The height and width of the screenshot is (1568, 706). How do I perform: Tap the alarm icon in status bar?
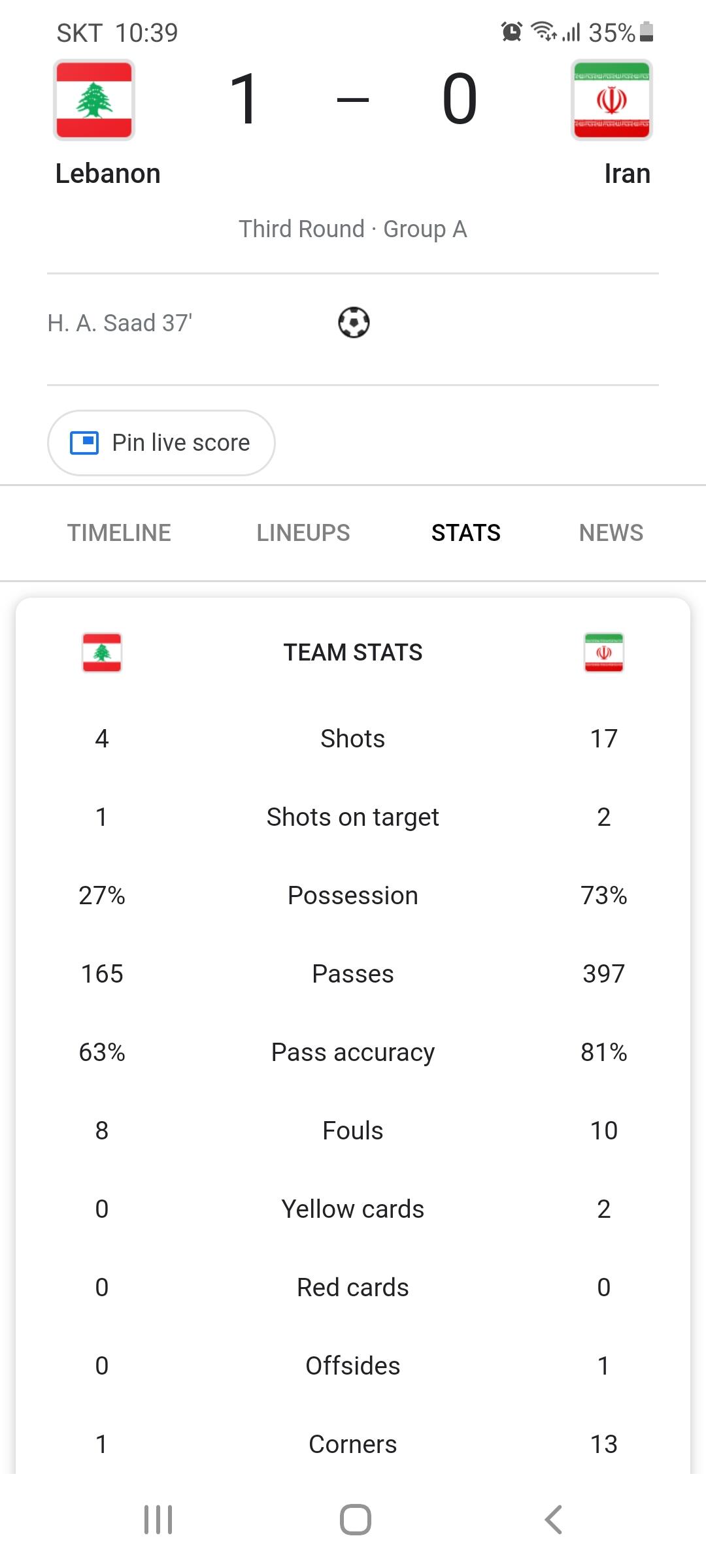(x=512, y=31)
